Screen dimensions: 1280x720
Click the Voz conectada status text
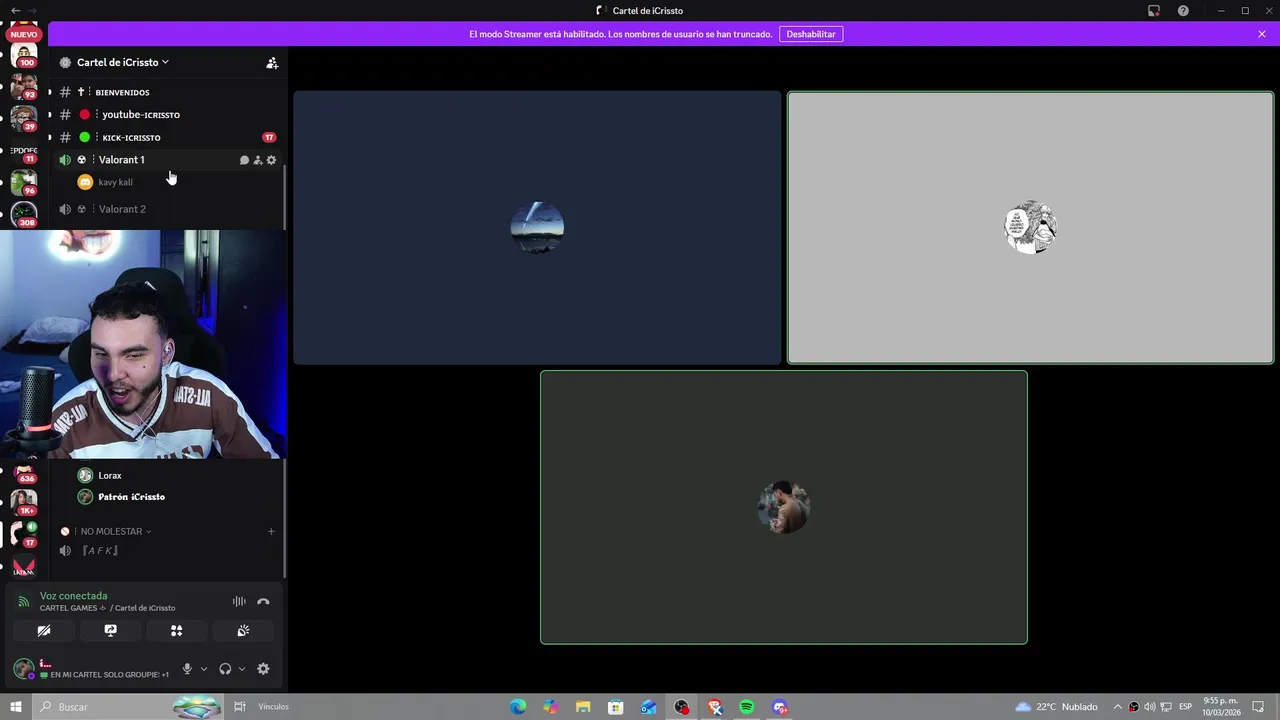click(73, 596)
